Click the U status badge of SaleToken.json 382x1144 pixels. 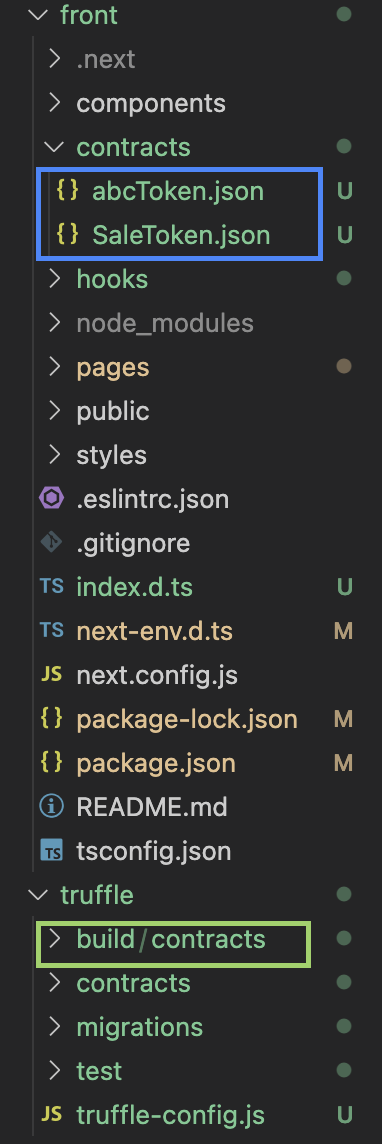(x=344, y=235)
